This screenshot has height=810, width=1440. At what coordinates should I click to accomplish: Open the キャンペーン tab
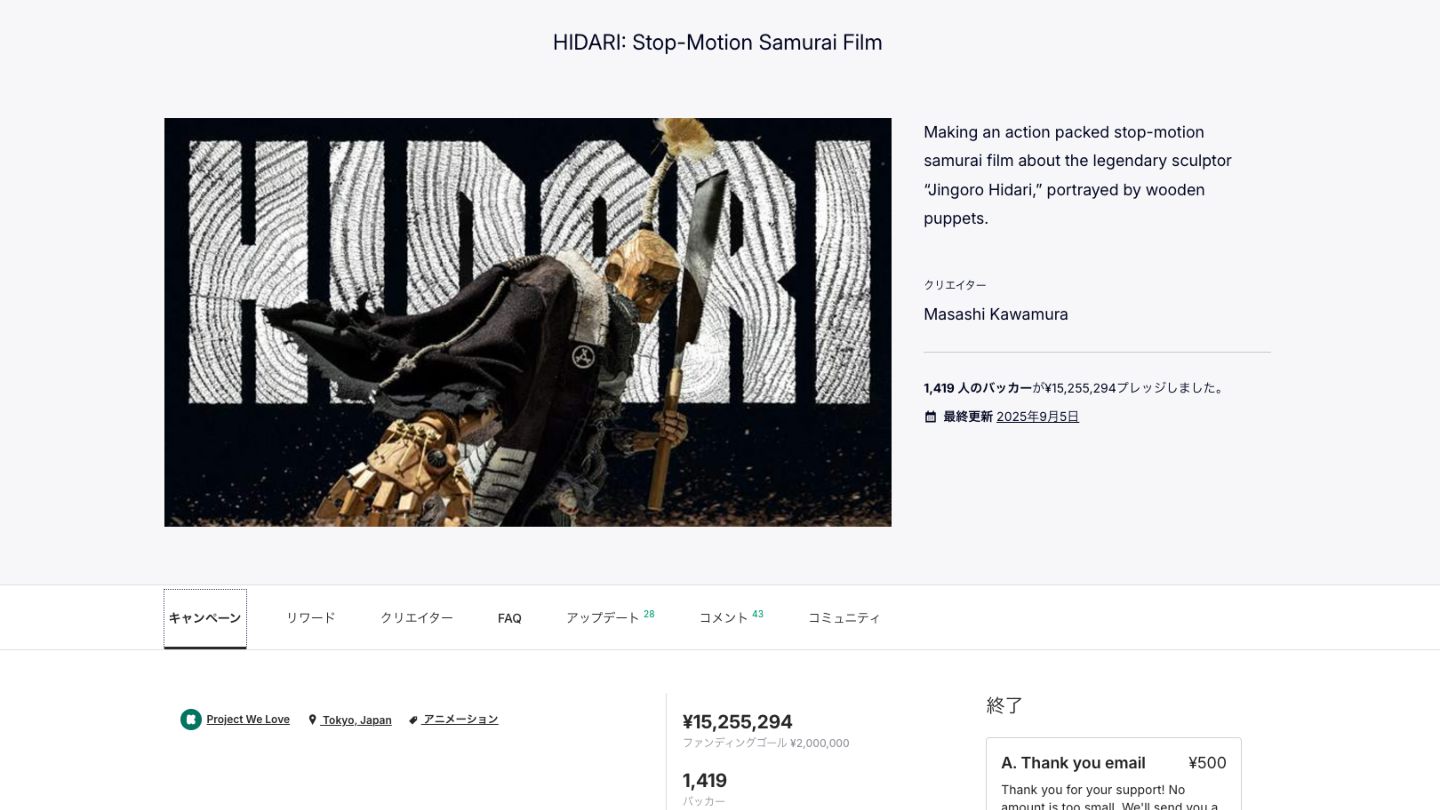tap(205, 618)
